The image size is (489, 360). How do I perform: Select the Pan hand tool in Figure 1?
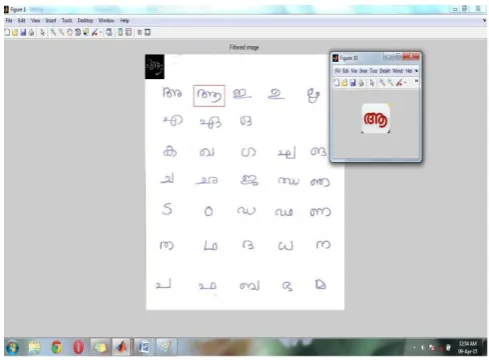click(69, 32)
